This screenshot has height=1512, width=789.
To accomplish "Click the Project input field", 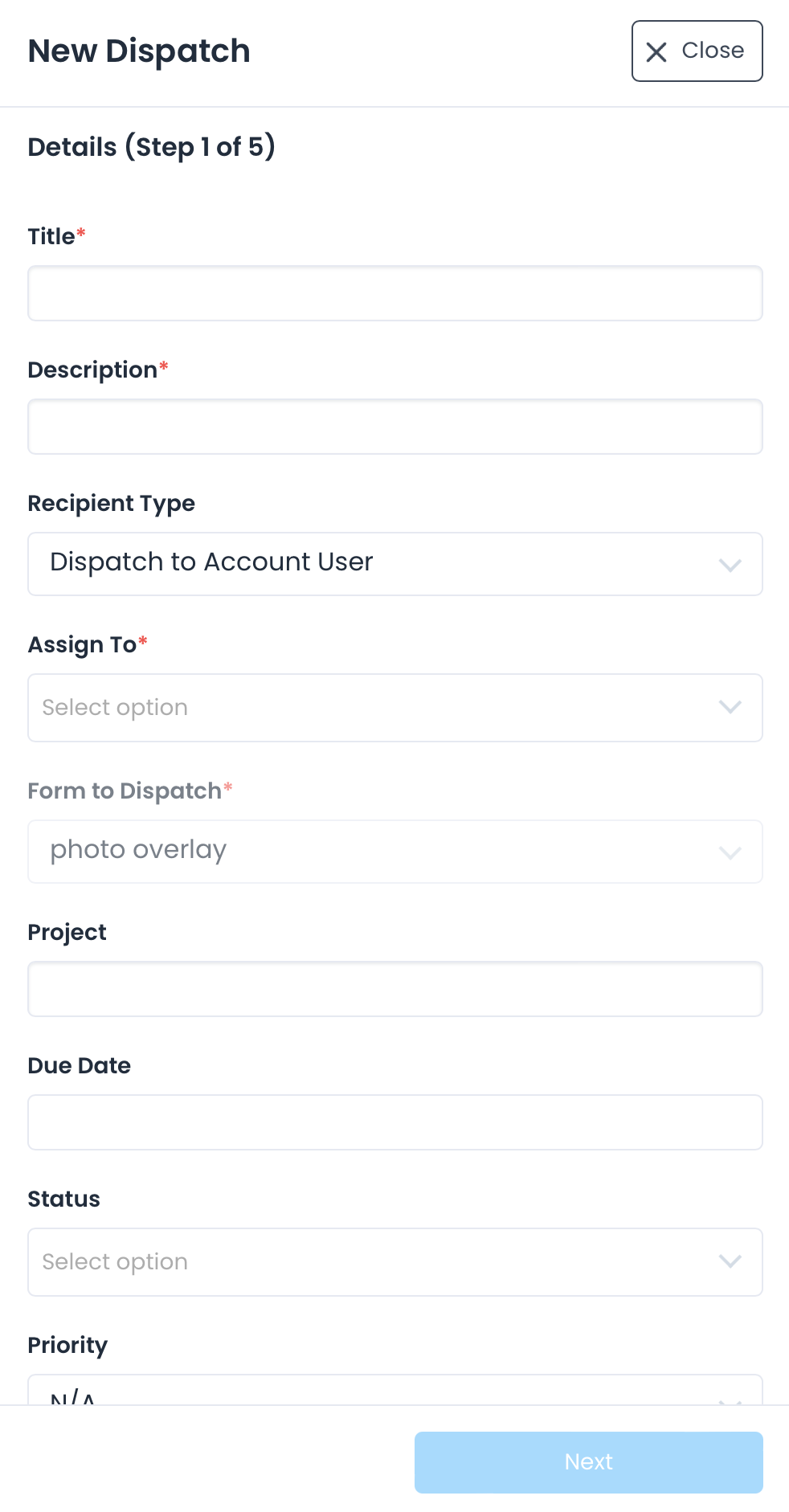I will pos(395,989).
